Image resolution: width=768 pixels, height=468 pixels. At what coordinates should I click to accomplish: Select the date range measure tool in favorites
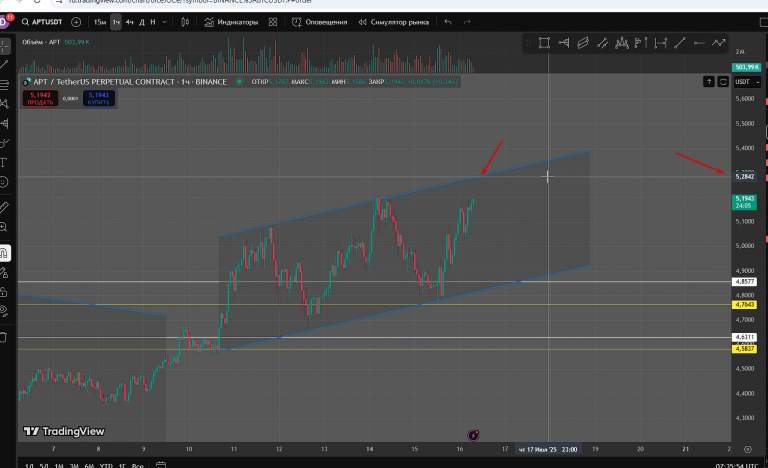pyautogui.click(x=661, y=43)
